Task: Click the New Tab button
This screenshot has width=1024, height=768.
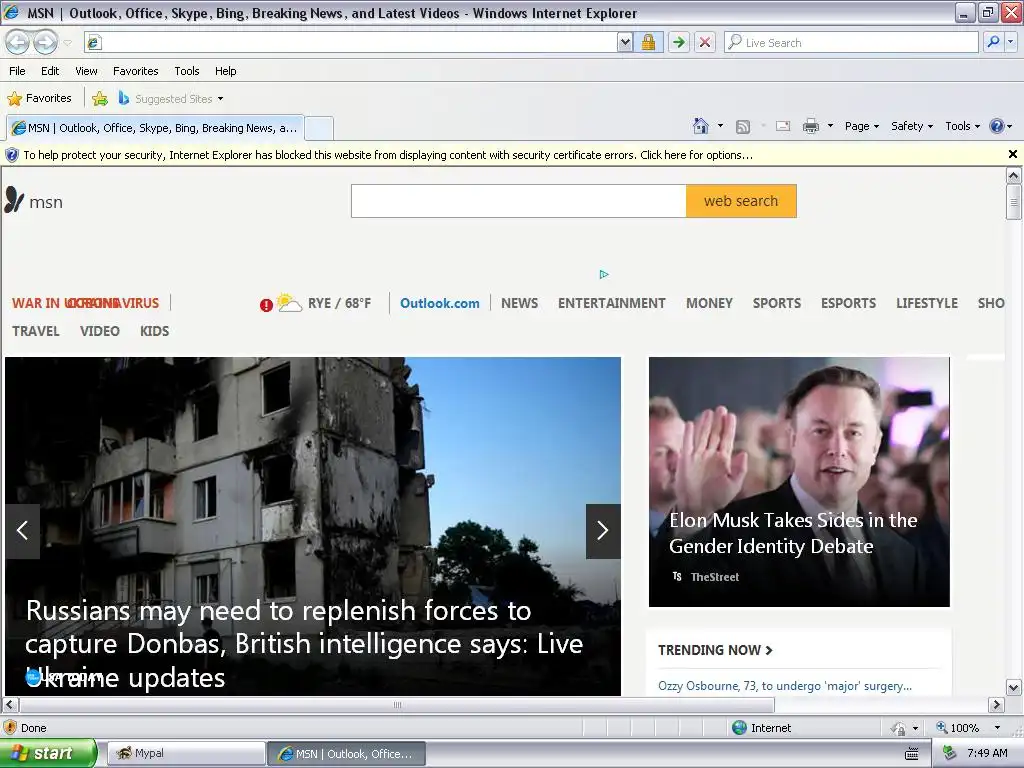Action: [319, 128]
